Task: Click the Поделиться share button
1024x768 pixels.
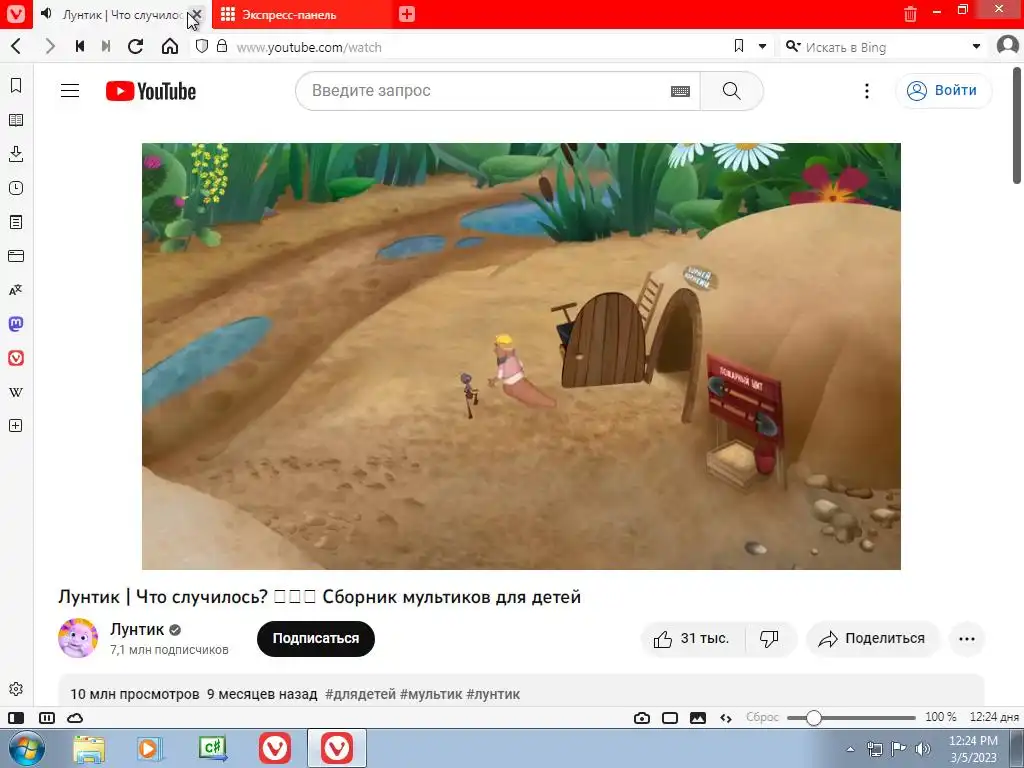Action: (872, 639)
